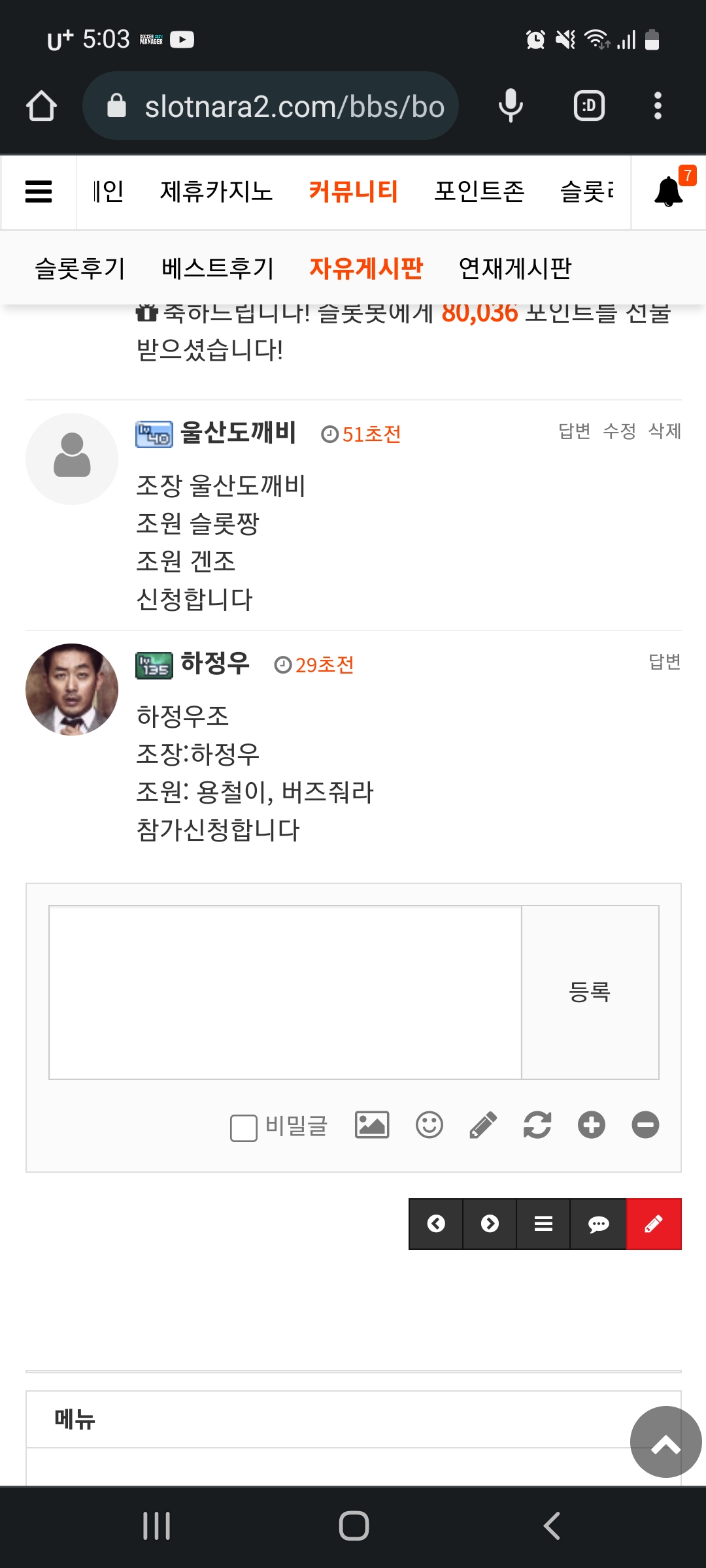Tap the microphone voice search icon
The height and width of the screenshot is (1568, 706).
pyautogui.click(x=511, y=106)
